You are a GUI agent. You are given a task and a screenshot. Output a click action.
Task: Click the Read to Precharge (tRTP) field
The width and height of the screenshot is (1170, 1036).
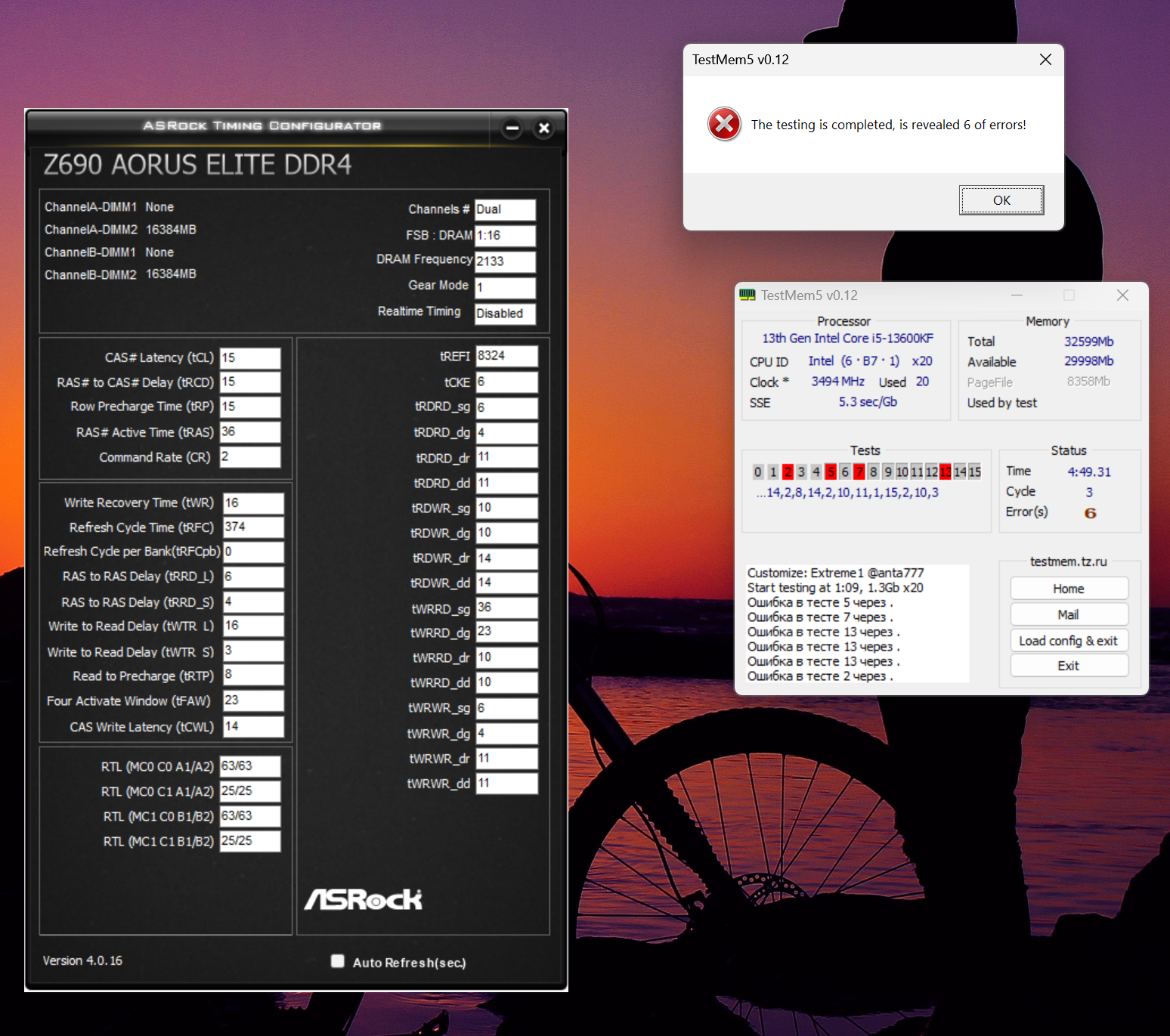(253, 675)
